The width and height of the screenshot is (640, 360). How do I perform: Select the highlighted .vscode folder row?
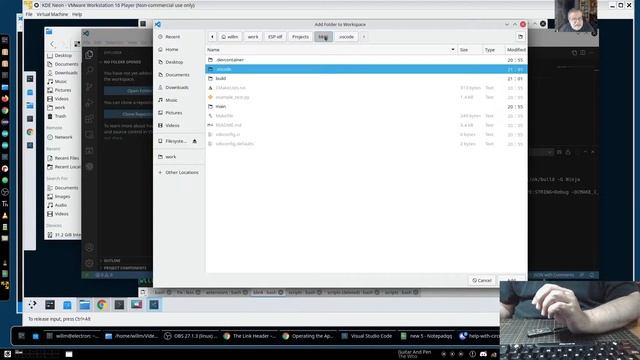point(366,69)
